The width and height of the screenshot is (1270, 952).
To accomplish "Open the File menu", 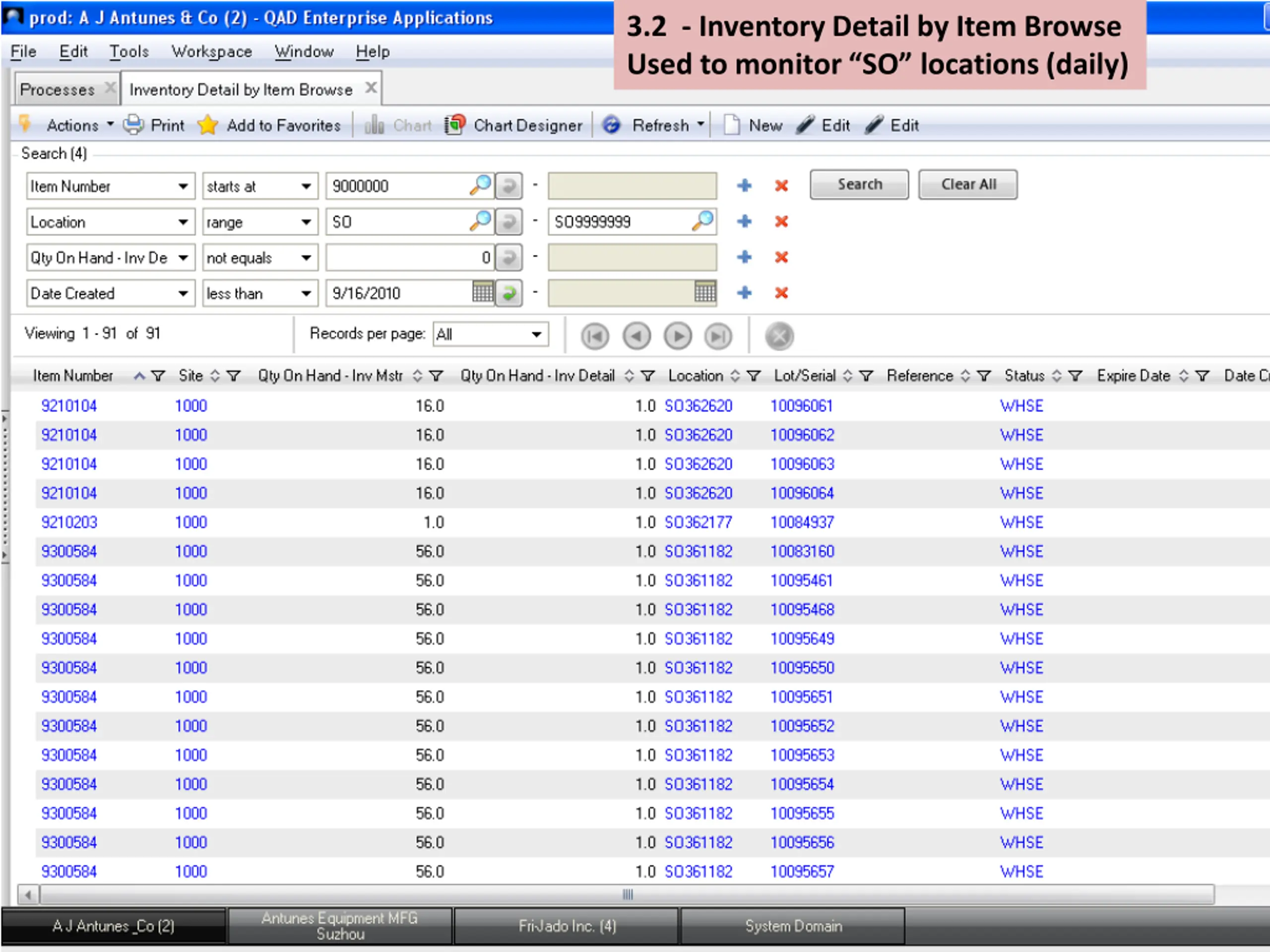I will [23, 52].
